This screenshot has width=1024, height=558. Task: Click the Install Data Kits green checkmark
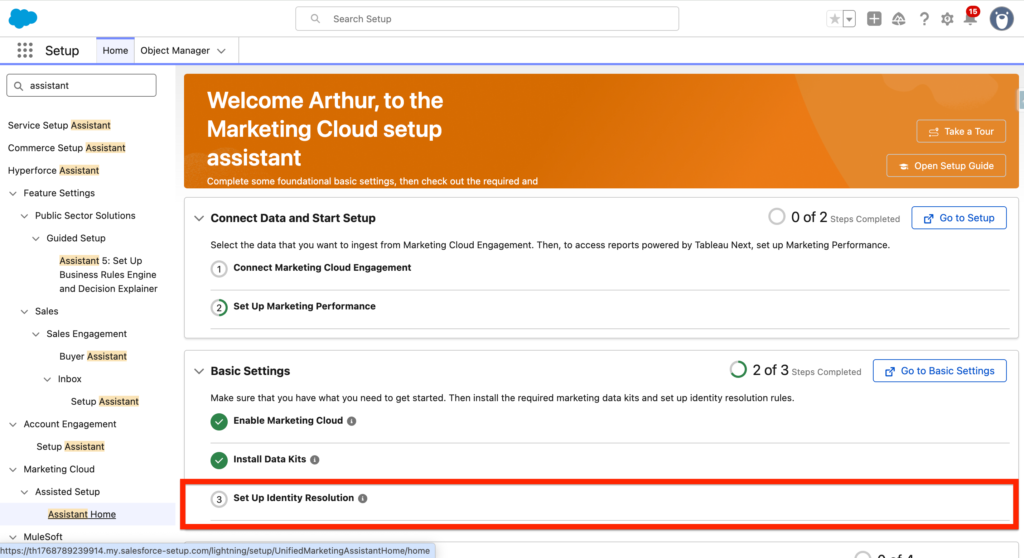[x=219, y=460]
